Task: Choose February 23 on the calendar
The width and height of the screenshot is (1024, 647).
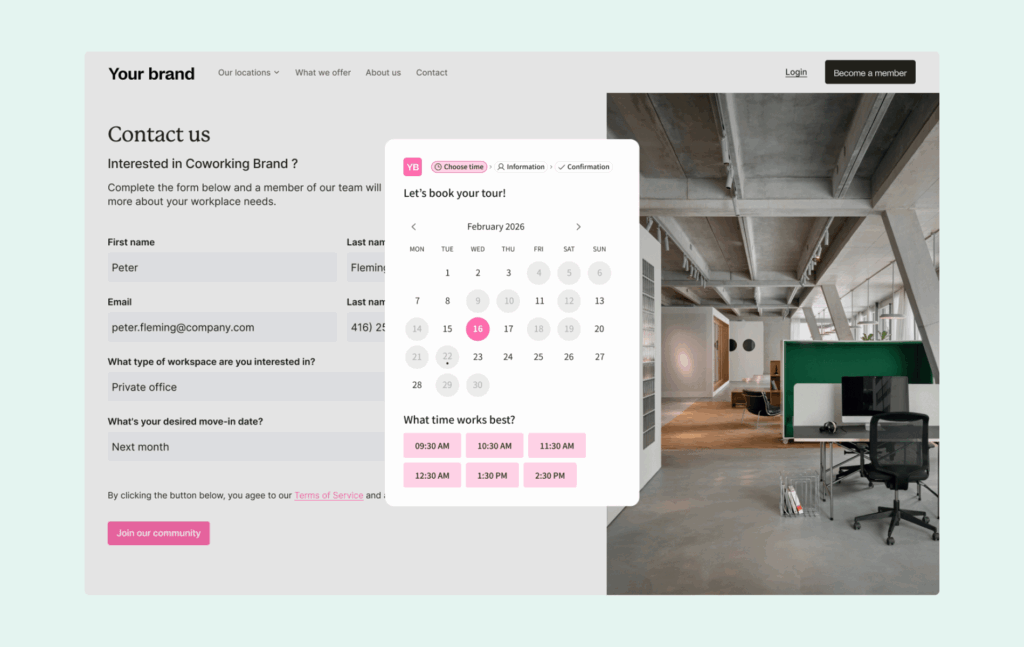Action: point(477,356)
